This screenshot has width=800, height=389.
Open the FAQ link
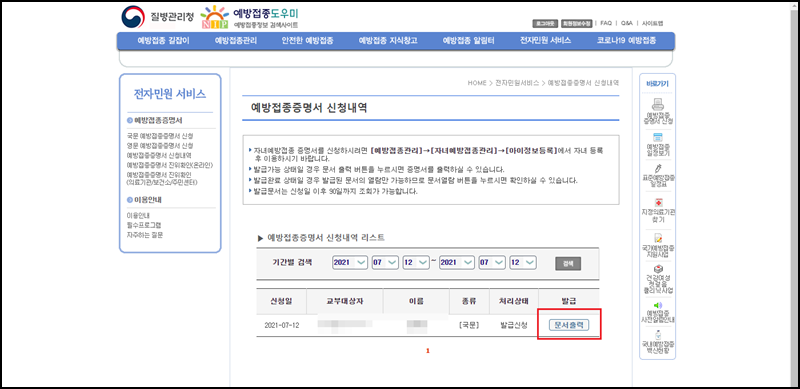606,23
